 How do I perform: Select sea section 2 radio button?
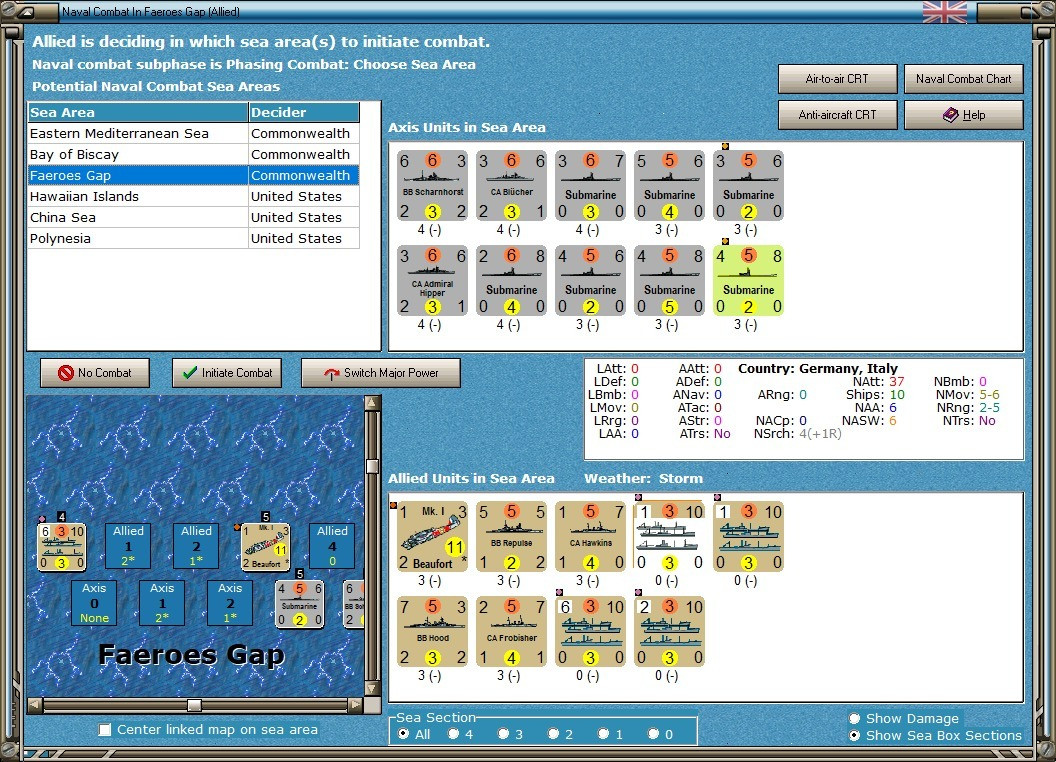(553, 734)
